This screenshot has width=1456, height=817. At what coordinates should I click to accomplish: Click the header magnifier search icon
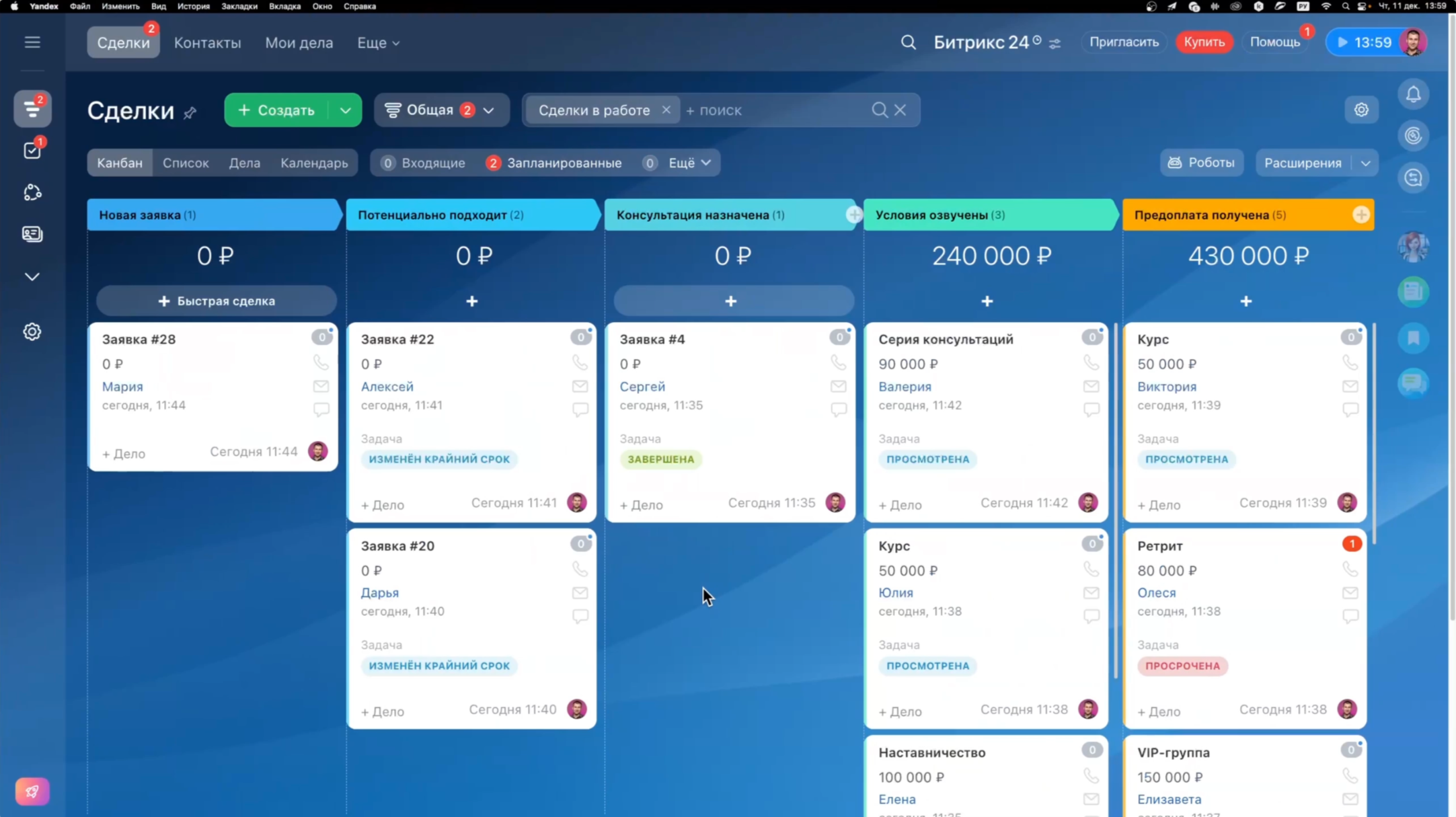pyautogui.click(x=908, y=42)
